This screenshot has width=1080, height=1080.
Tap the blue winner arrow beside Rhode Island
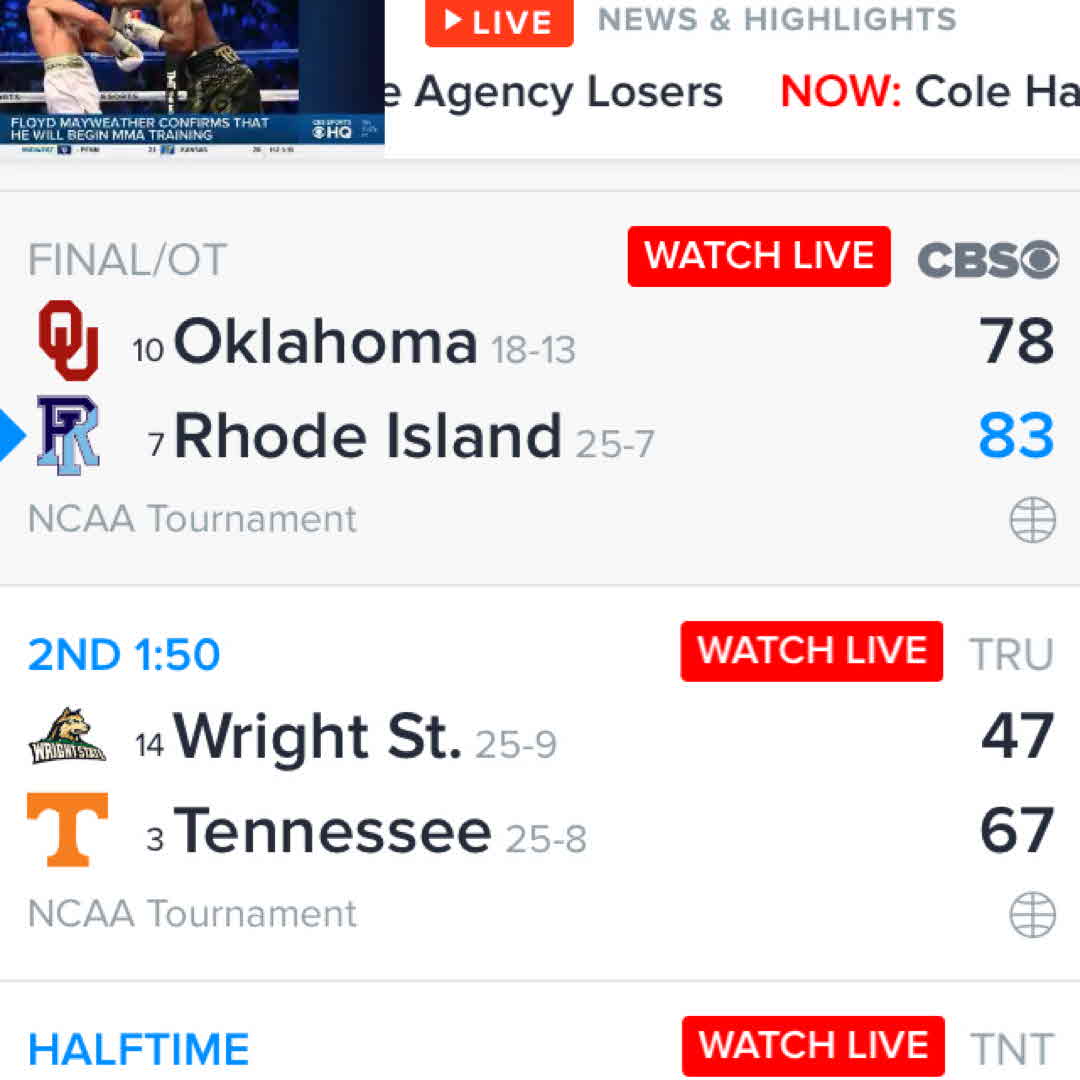pos(12,436)
